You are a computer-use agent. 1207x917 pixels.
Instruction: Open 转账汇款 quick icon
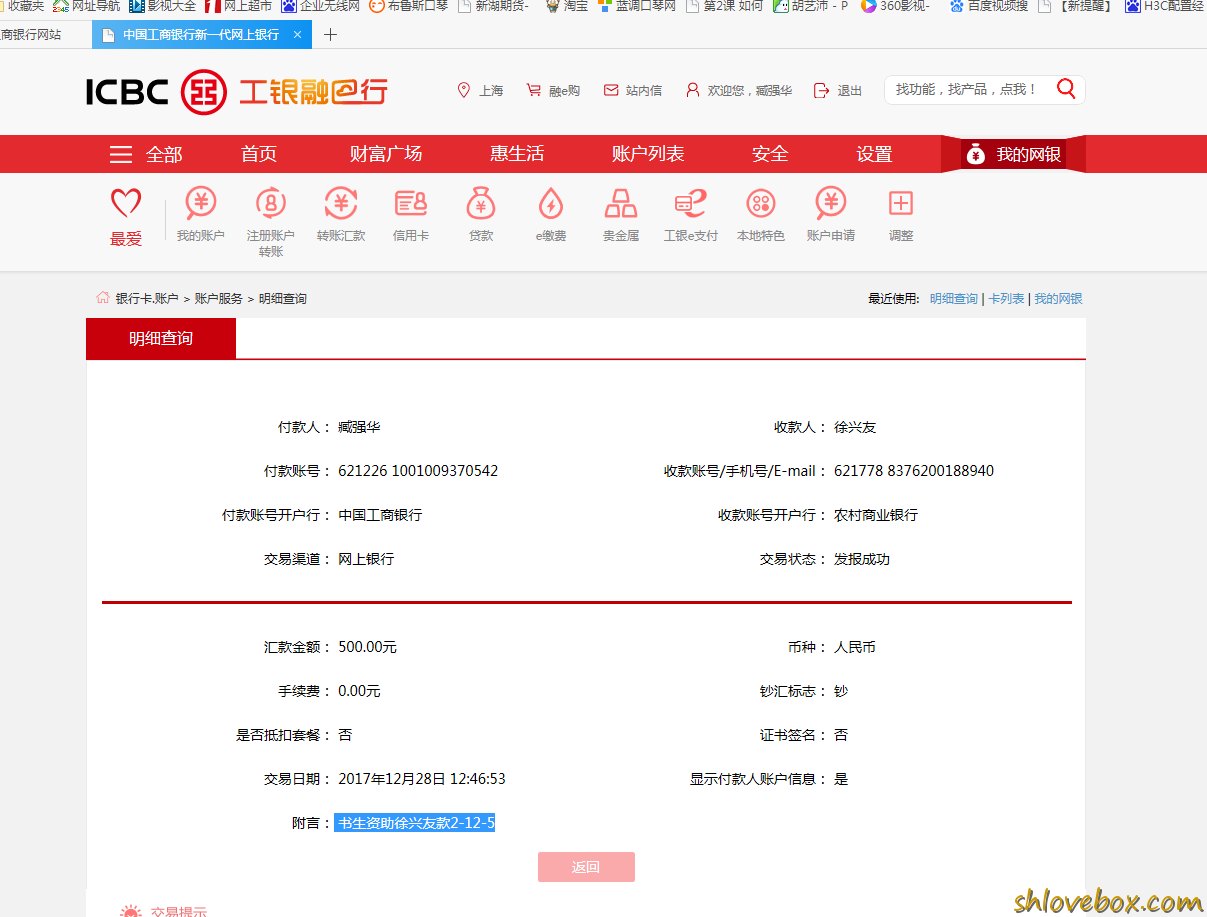[x=341, y=214]
